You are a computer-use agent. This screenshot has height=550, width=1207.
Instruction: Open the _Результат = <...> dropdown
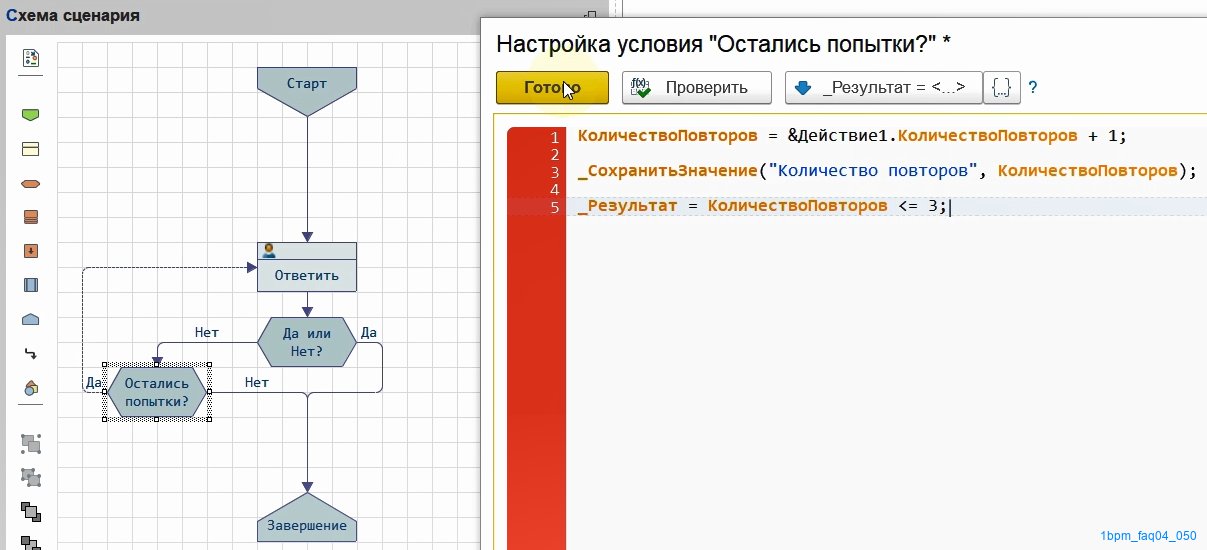(882, 87)
